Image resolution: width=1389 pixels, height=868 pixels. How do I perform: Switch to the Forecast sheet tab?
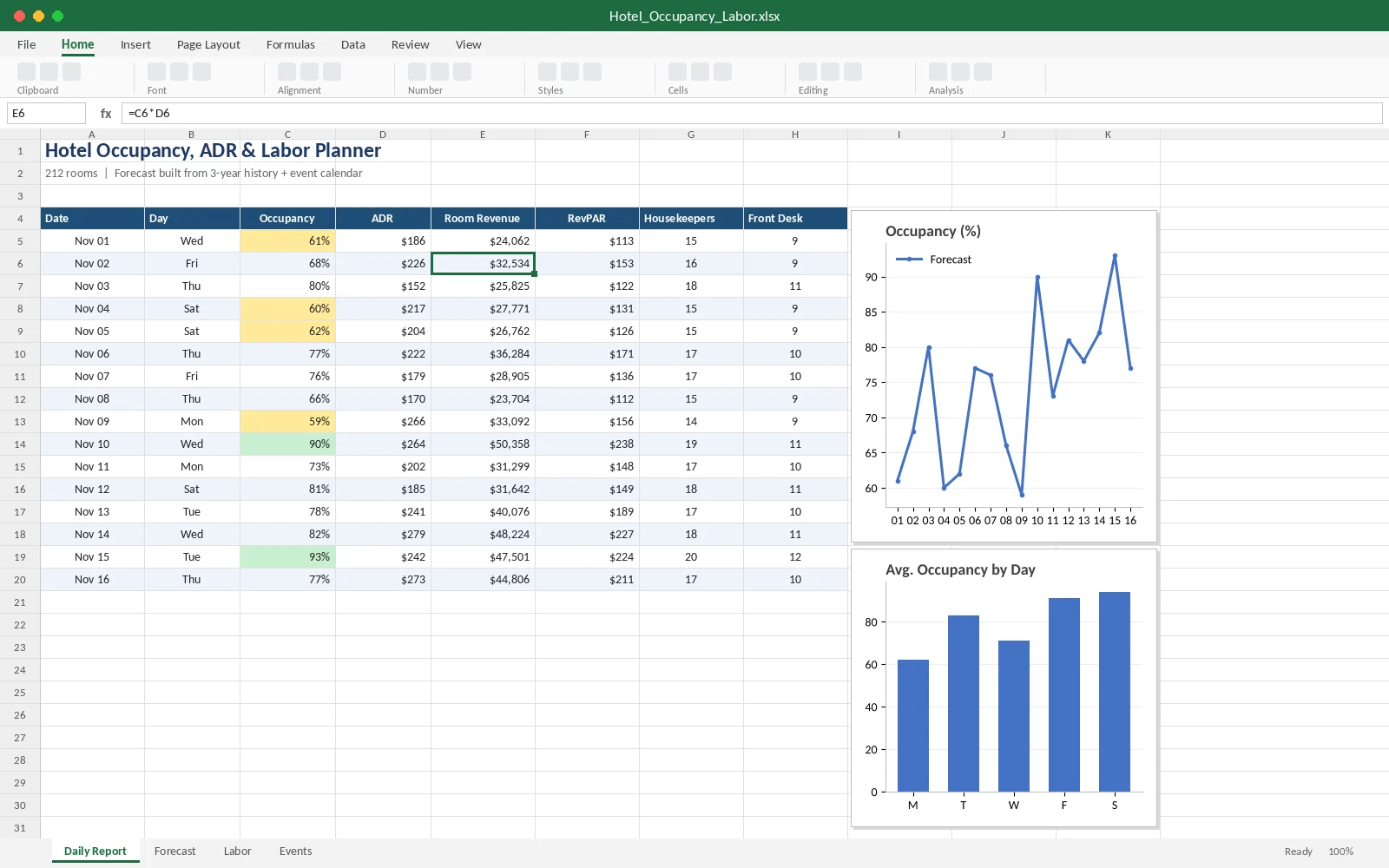[175, 851]
